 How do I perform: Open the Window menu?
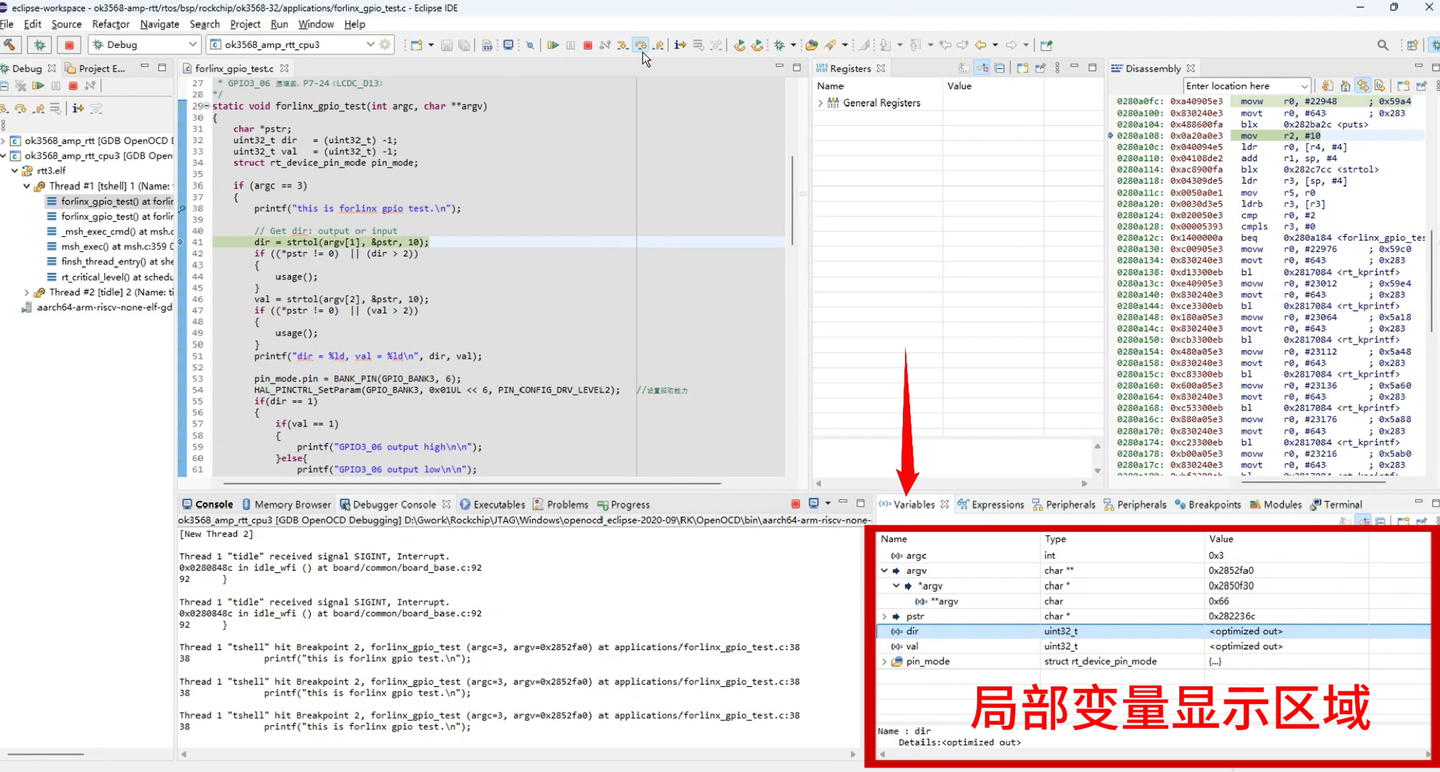point(316,24)
